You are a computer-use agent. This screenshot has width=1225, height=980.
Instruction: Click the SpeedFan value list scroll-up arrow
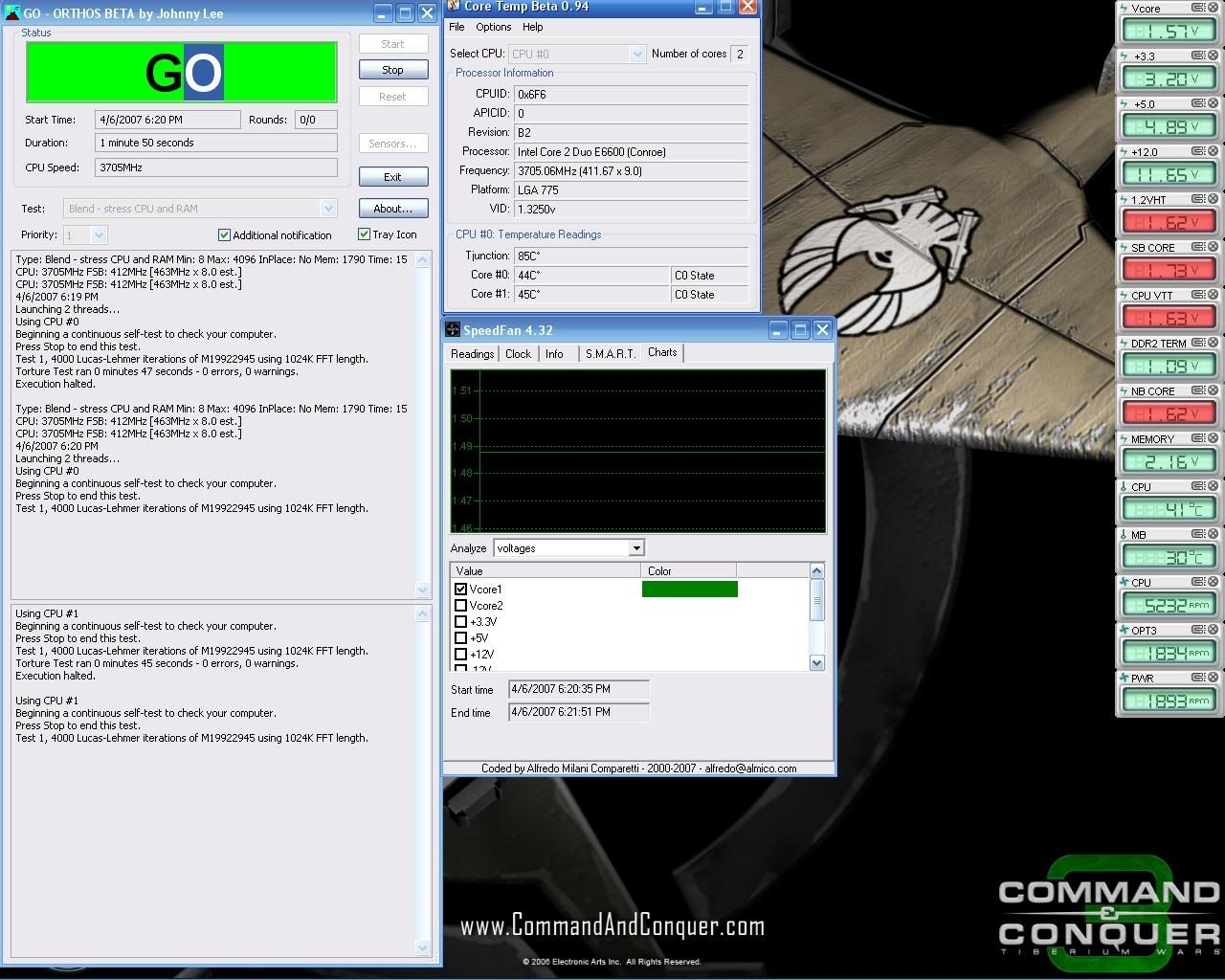tap(816, 571)
